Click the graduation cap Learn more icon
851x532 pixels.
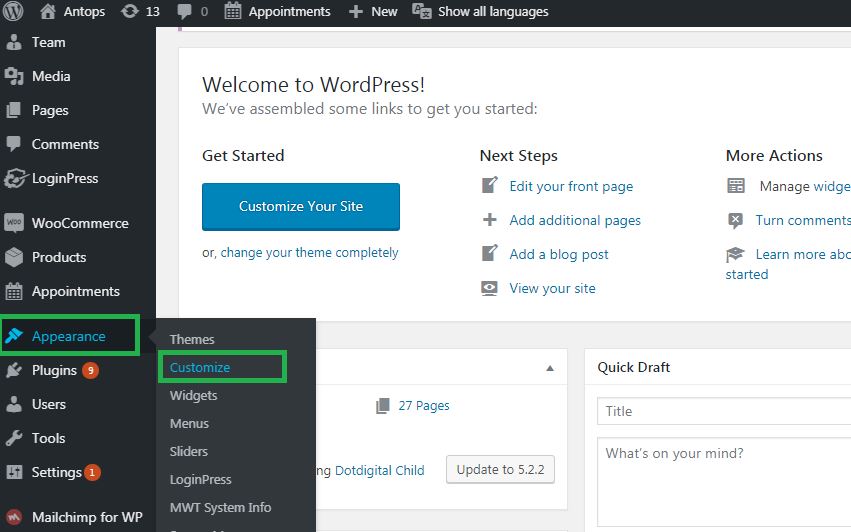(735, 254)
